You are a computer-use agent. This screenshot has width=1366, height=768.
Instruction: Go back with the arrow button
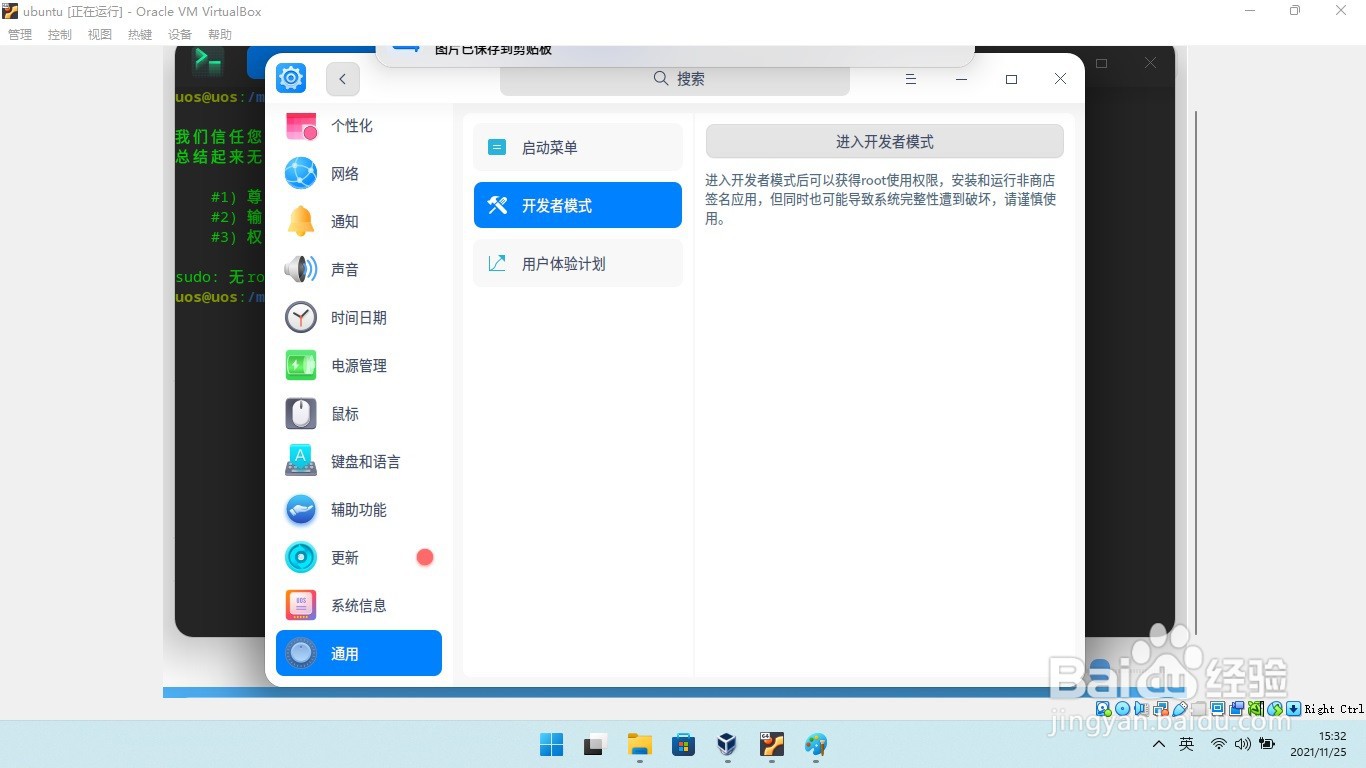343,79
